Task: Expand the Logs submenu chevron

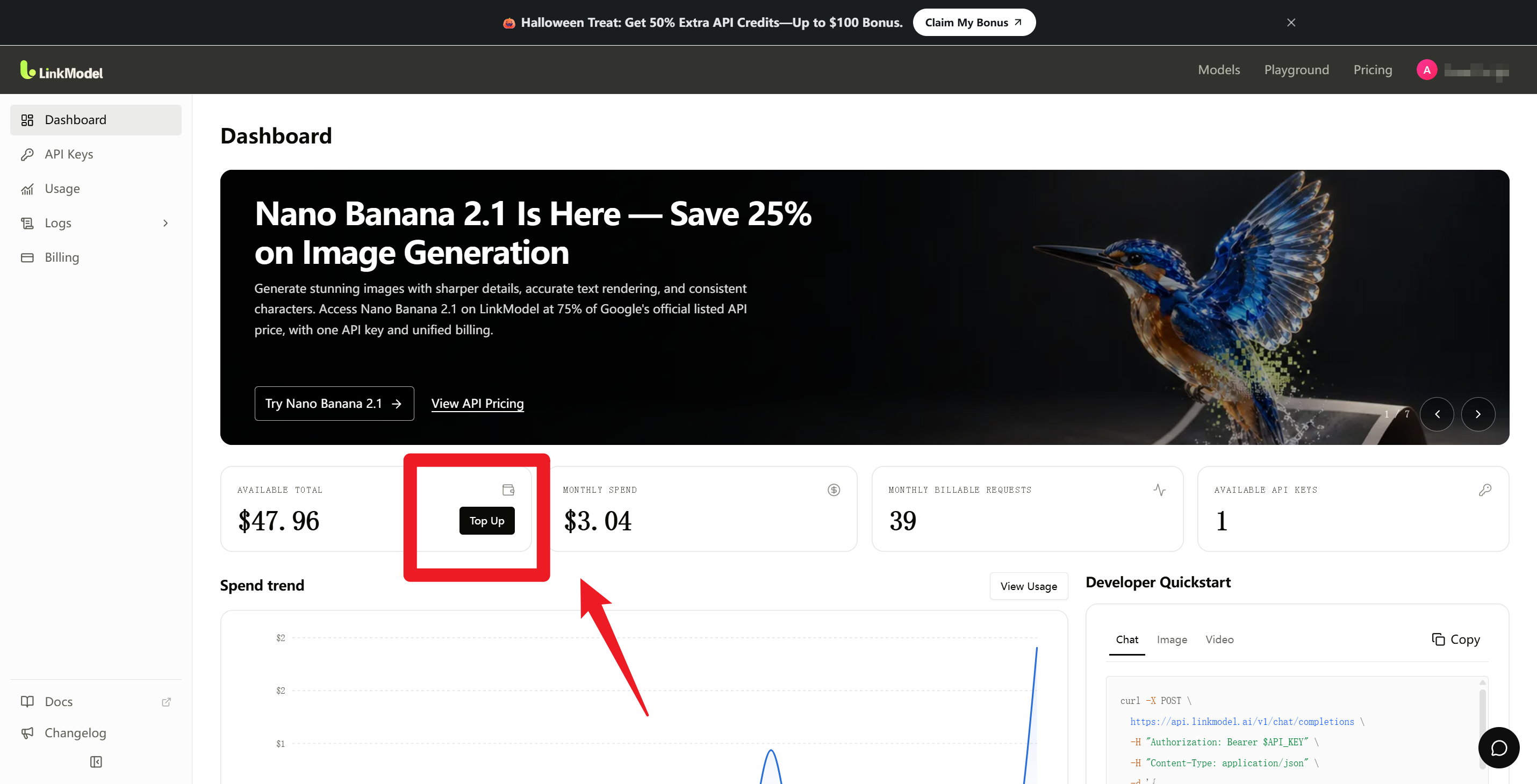Action: (x=166, y=222)
